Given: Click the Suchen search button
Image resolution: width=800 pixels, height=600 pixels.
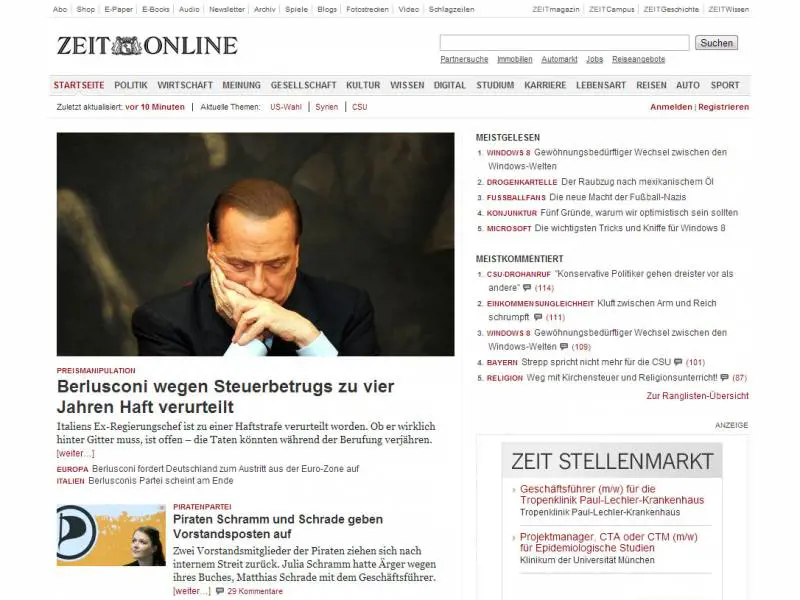Looking at the screenshot, I should 716,43.
